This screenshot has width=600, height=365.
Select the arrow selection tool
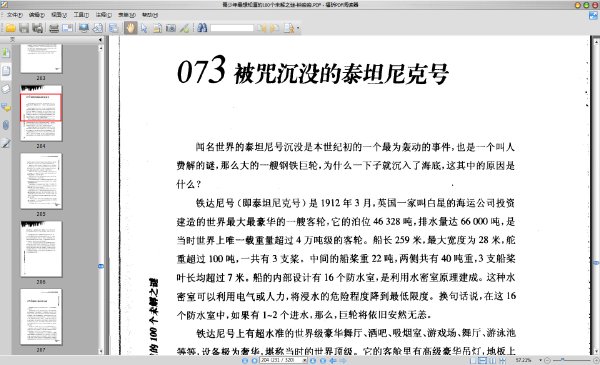pyautogui.click(x=144, y=28)
